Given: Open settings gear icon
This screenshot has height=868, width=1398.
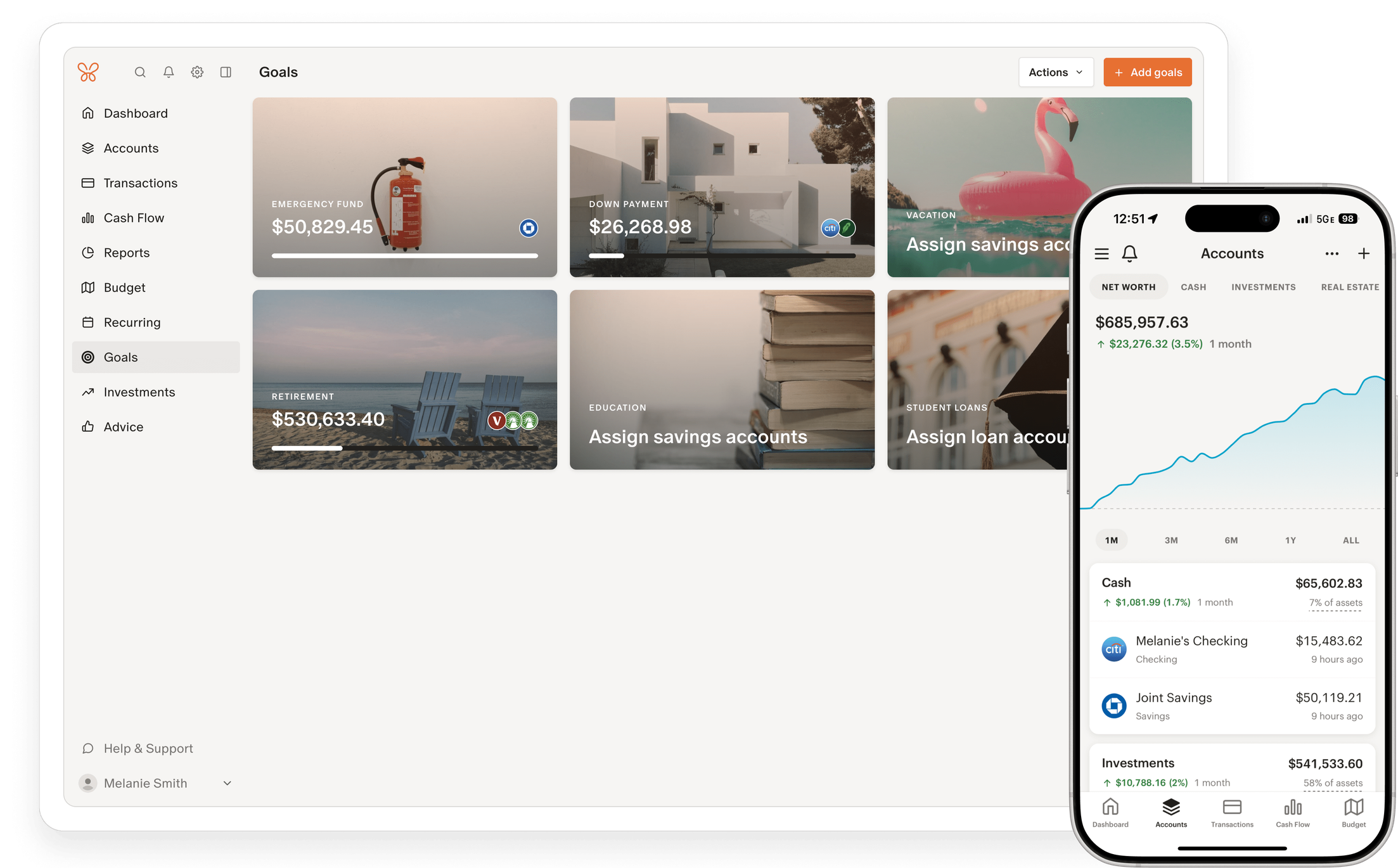Looking at the screenshot, I should [197, 72].
